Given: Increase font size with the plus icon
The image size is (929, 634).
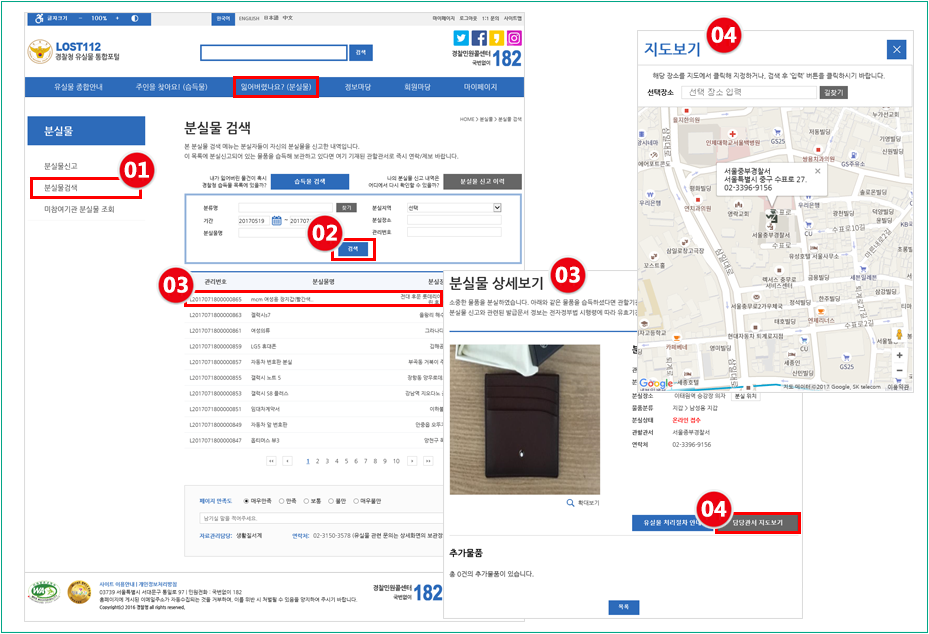Looking at the screenshot, I should [117, 18].
